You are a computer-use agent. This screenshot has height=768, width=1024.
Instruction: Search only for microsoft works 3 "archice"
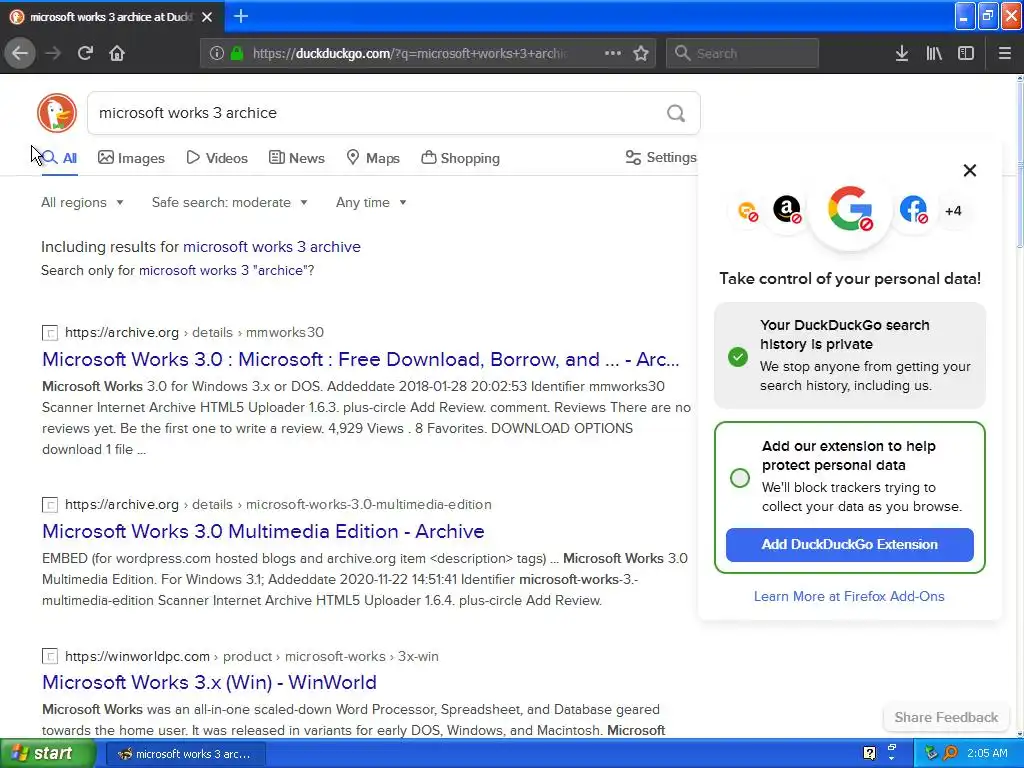pyautogui.click(x=221, y=270)
